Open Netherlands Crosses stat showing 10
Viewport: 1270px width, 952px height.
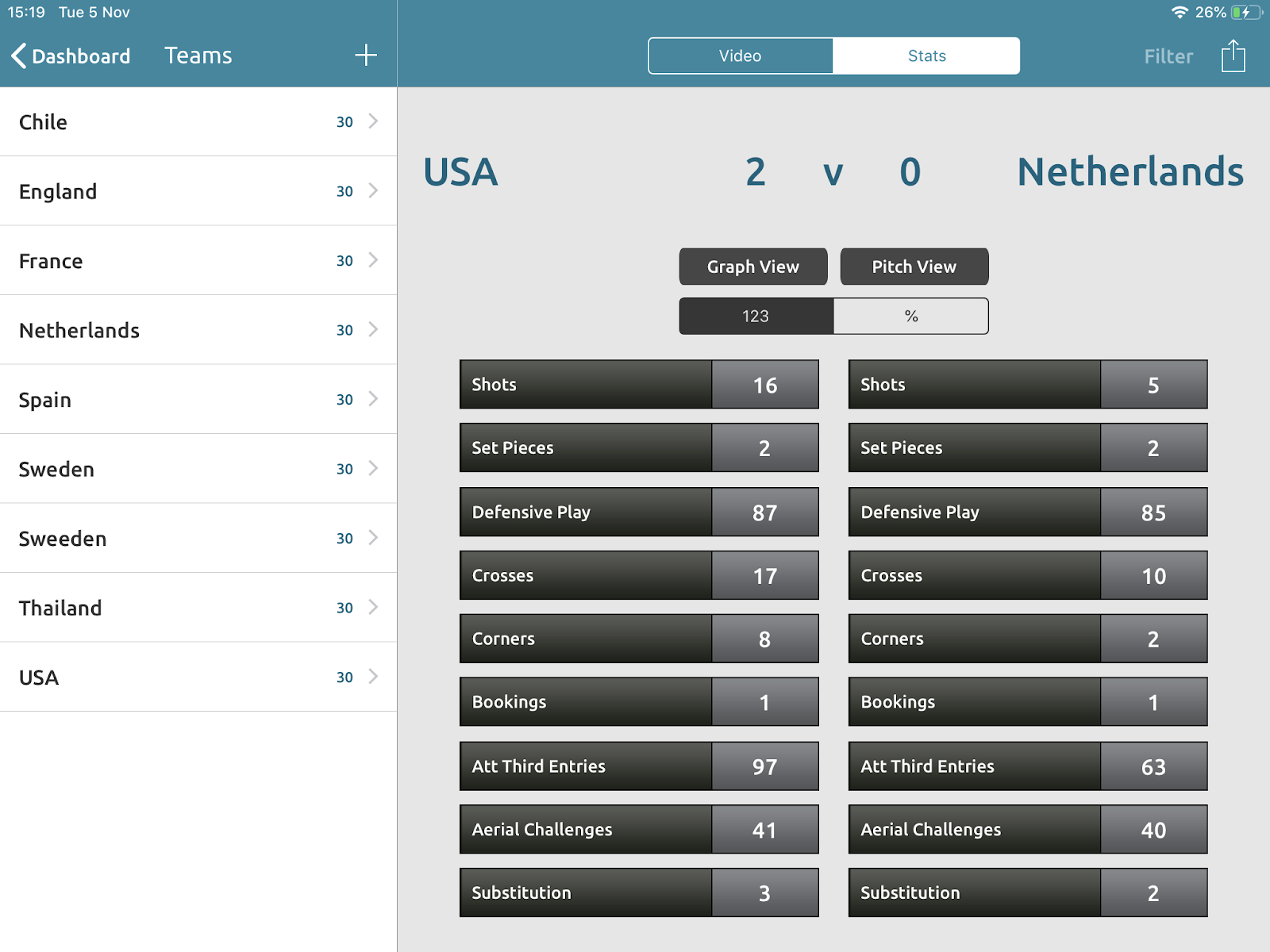click(1027, 575)
